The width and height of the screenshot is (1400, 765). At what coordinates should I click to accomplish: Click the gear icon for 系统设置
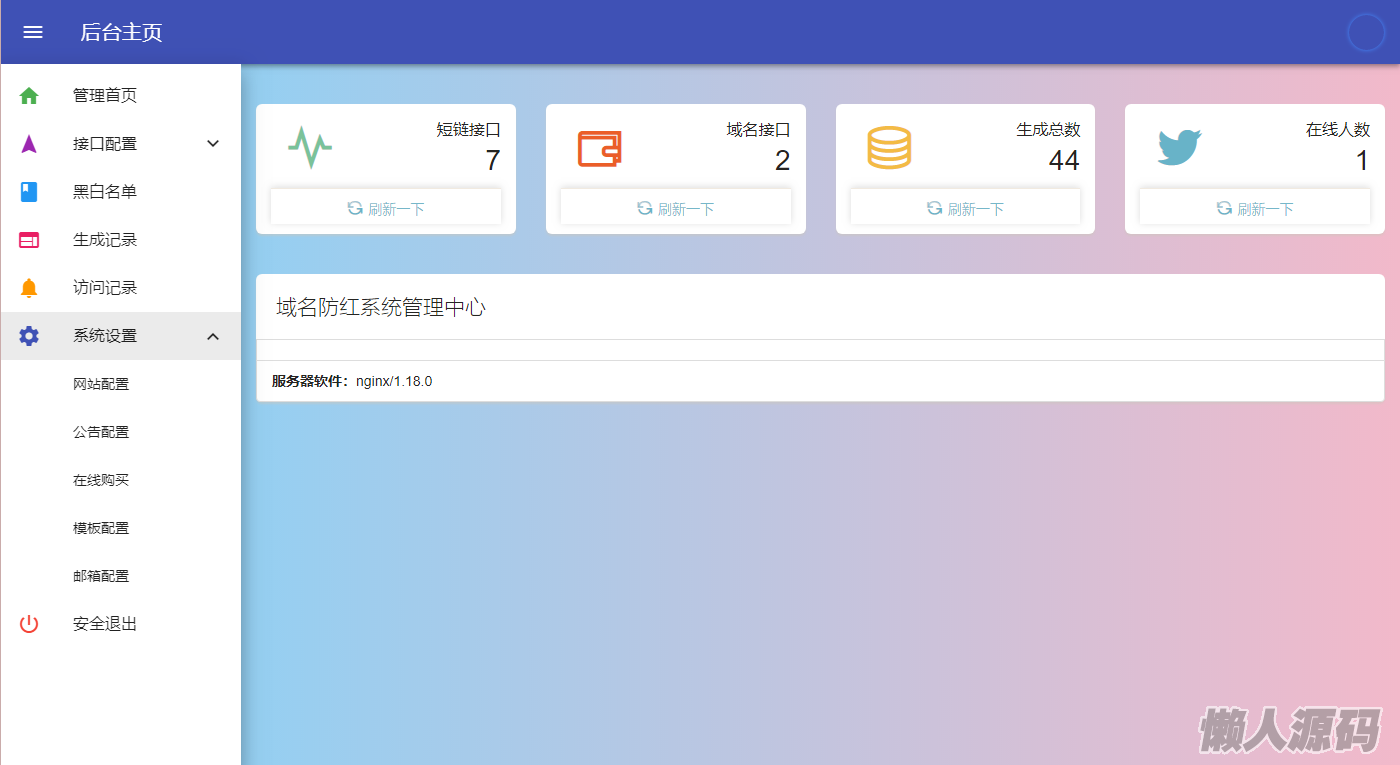point(29,336)
